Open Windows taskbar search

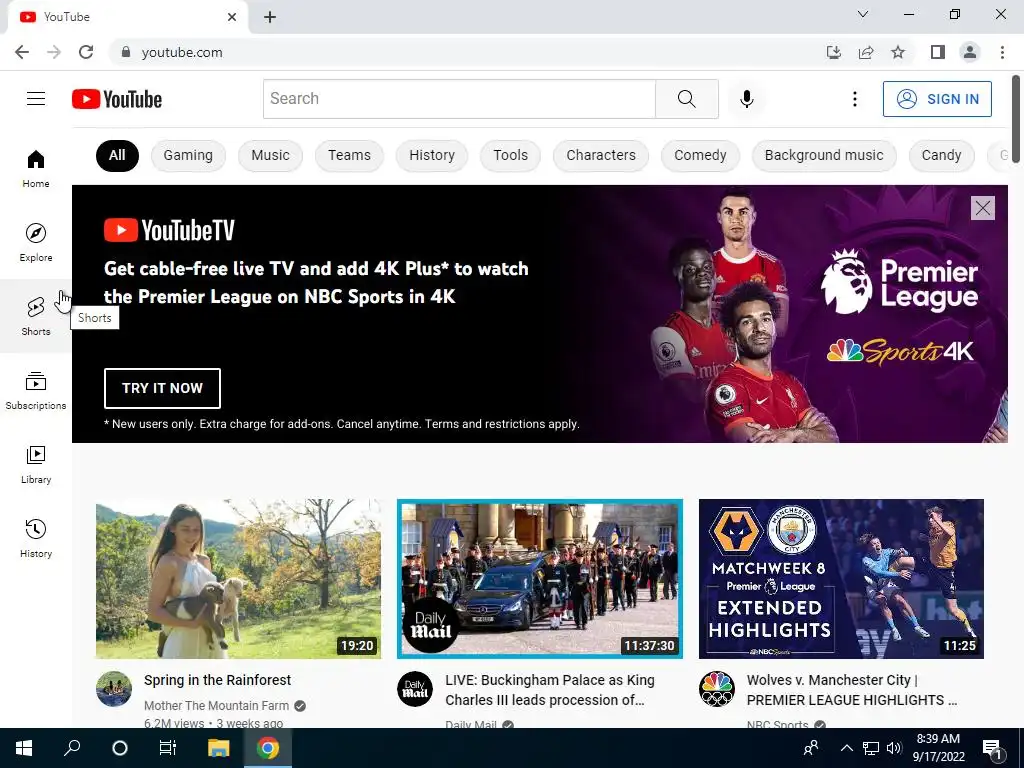[x=72, y=748]
